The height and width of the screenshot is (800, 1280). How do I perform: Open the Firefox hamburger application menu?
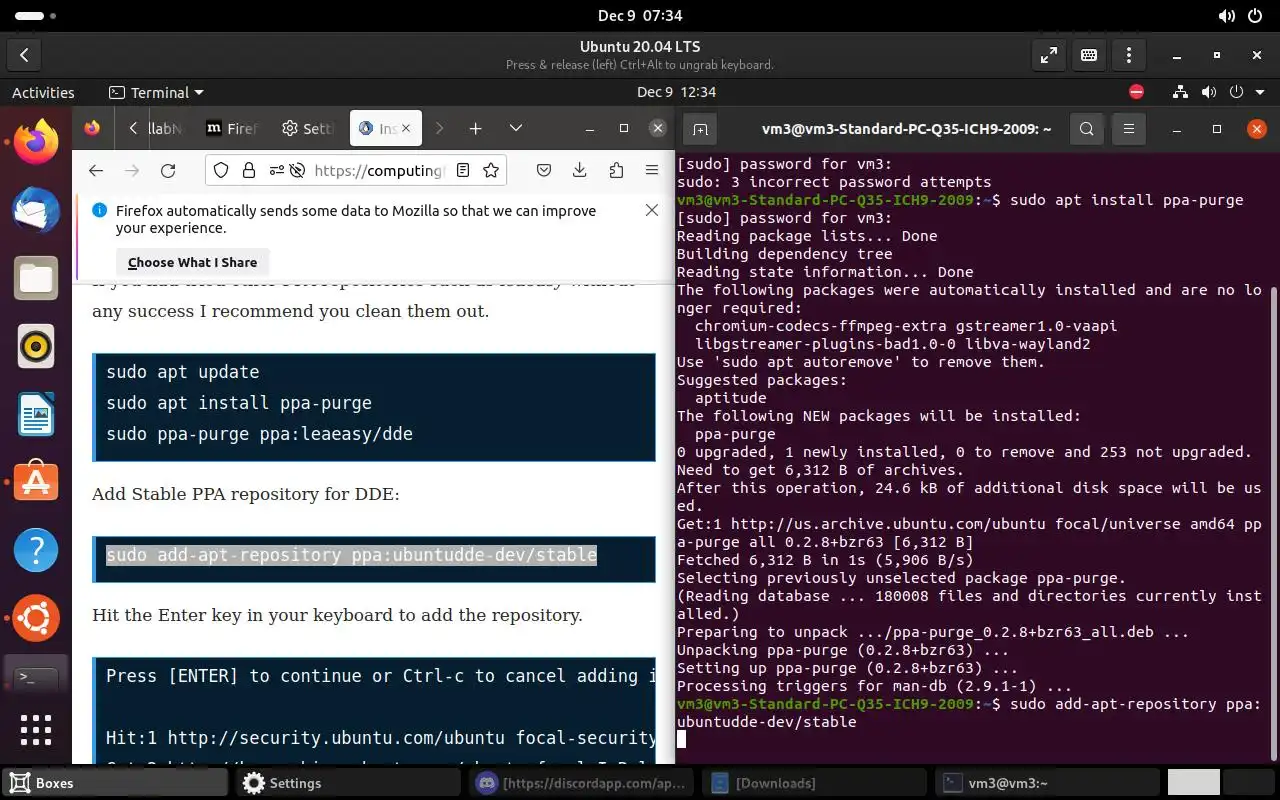click(652, 170)
